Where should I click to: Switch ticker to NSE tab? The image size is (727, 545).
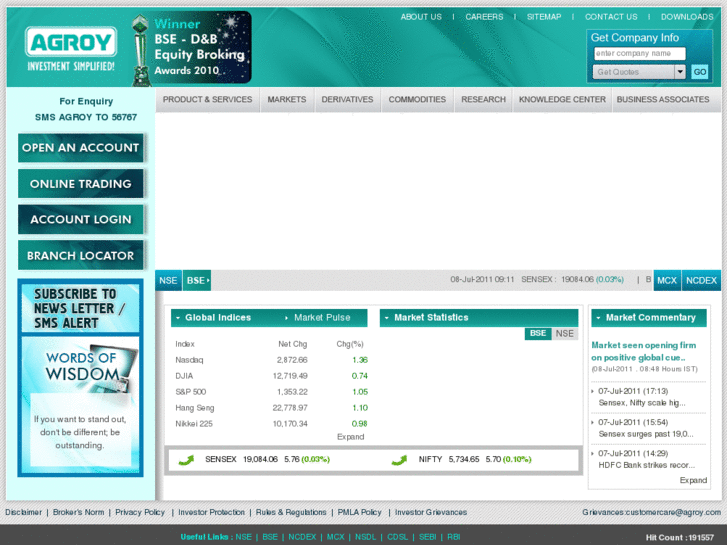tap(168, 281)
